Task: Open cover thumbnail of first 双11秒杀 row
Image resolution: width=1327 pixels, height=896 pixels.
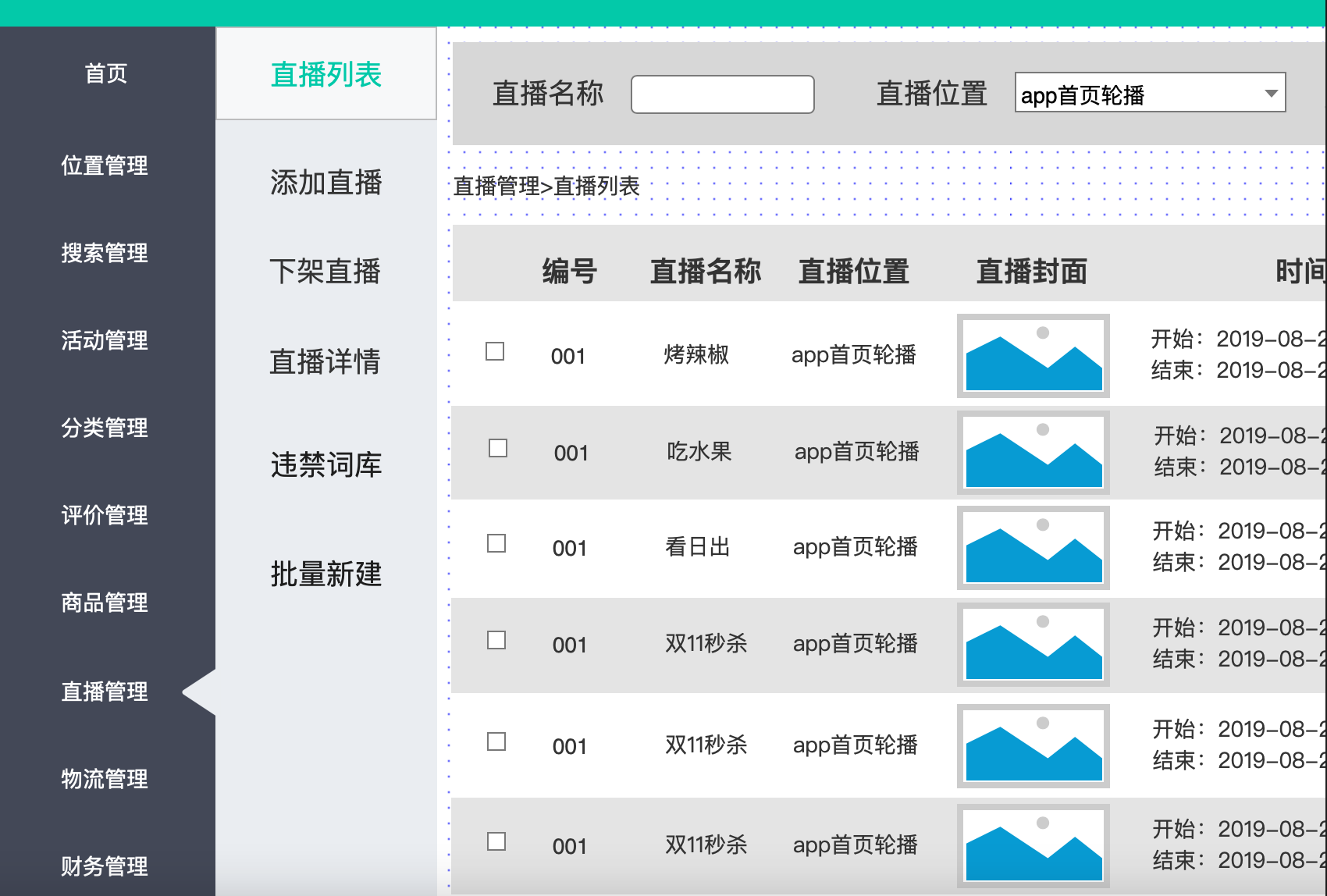Action: coord(1033,645)
